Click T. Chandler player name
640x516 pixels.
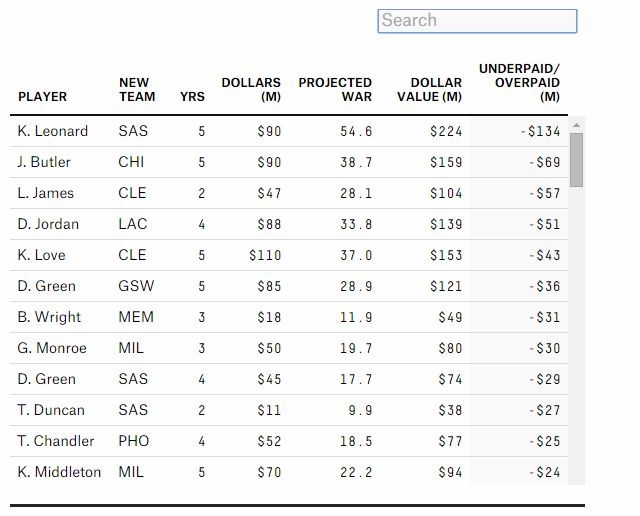[x=56, y=441]
